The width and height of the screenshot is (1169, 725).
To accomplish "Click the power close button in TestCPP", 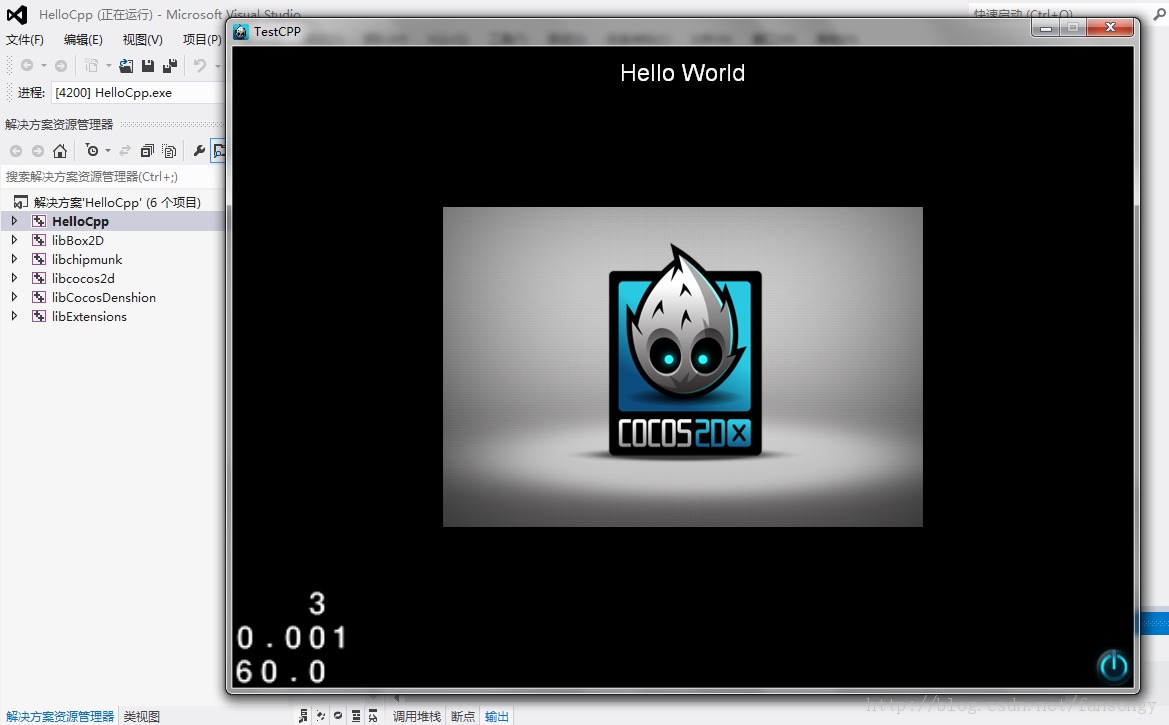I will coord(1113,665).
